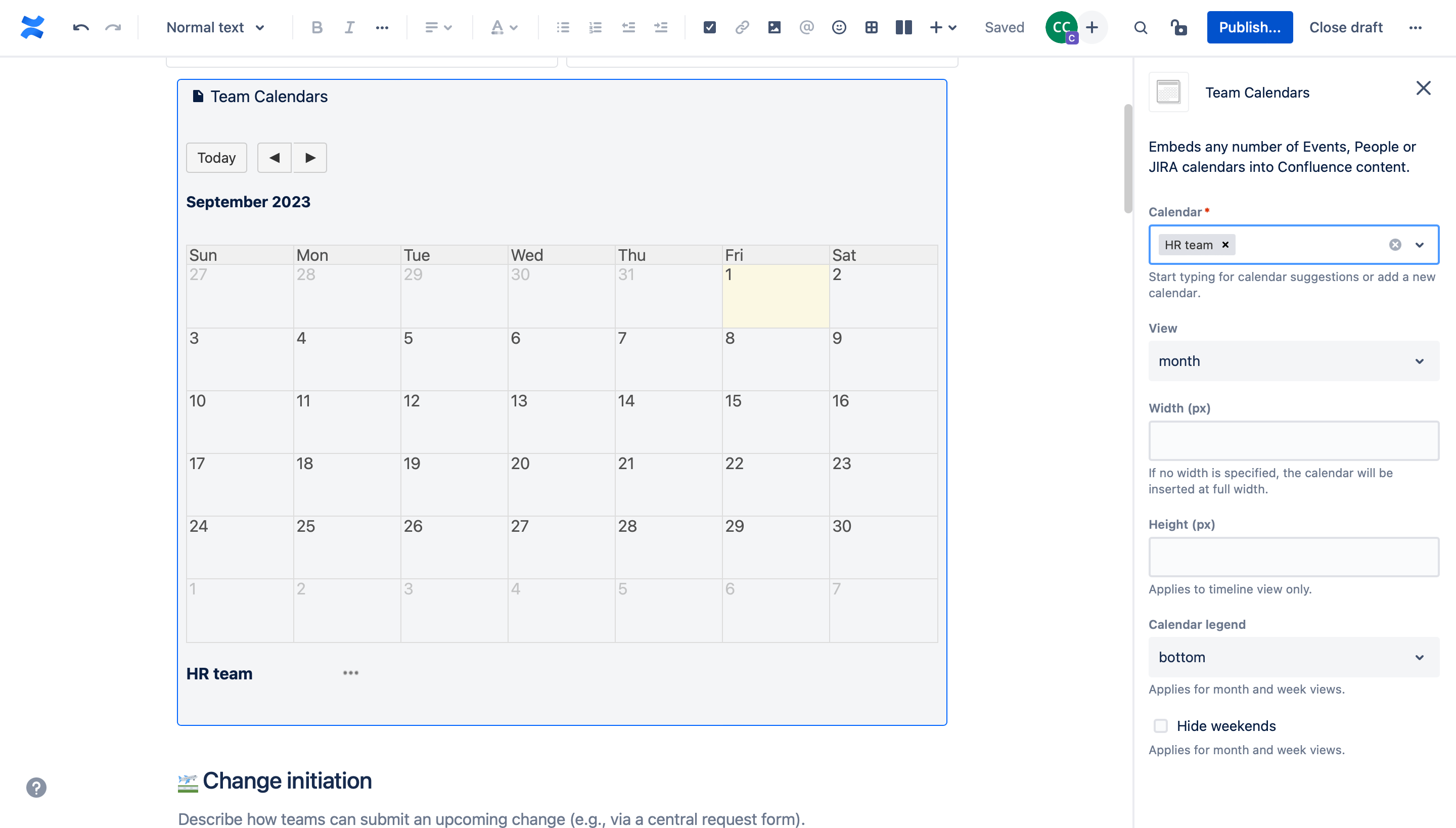The image size is (1456, 828).
Task: Click the Today calendar button
Action: (216, 158)
